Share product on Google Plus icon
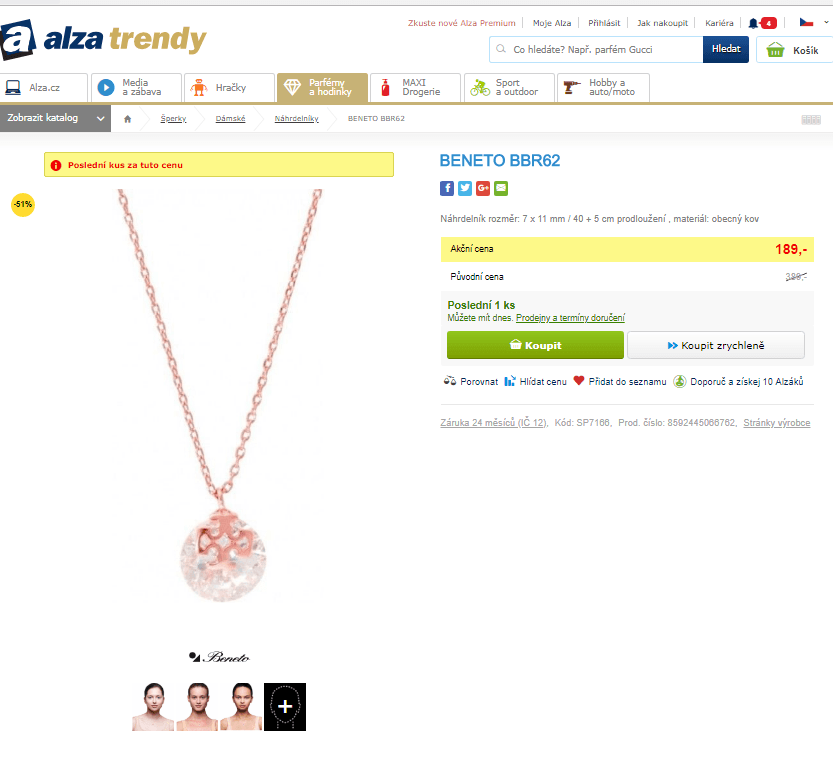 (x=483, y=188)
